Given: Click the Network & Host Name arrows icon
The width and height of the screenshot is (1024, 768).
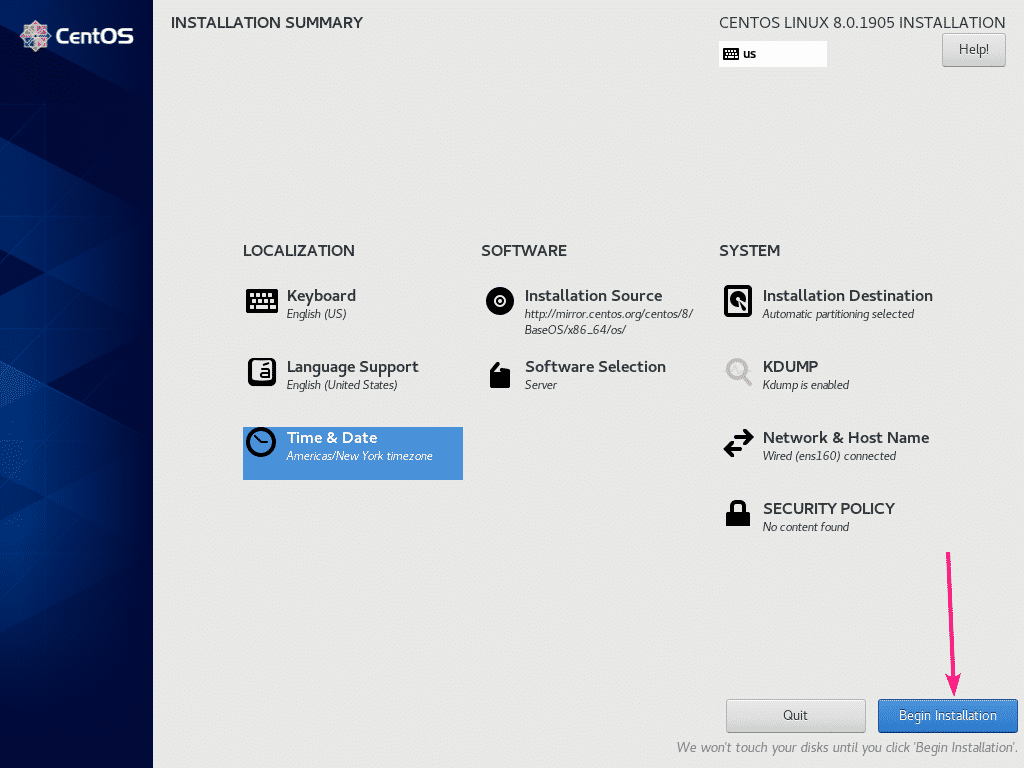Looking at the screenshot, I should pyautogui.click(x=738, y=444).
